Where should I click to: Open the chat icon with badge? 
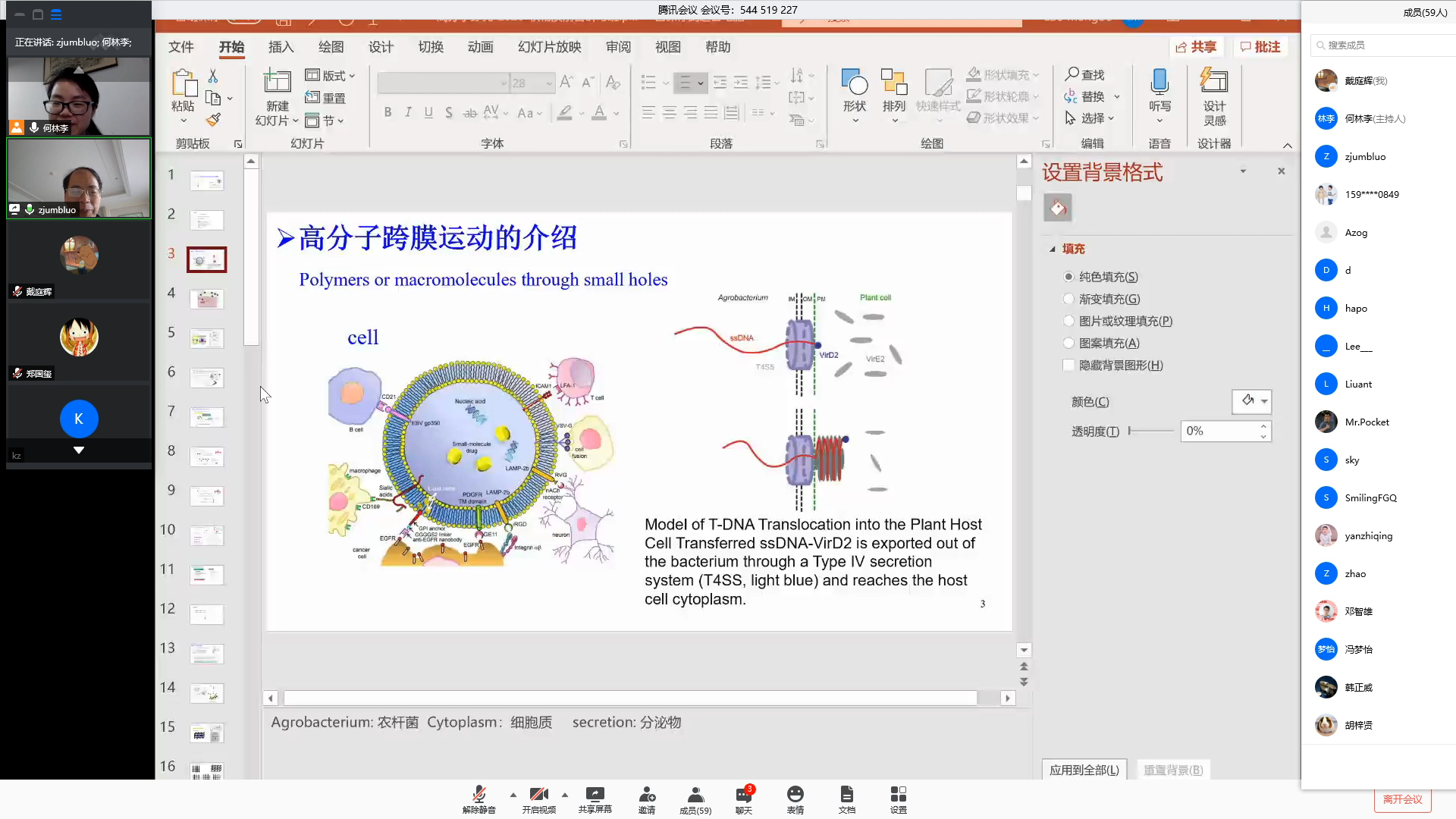[x=743, y=795]
